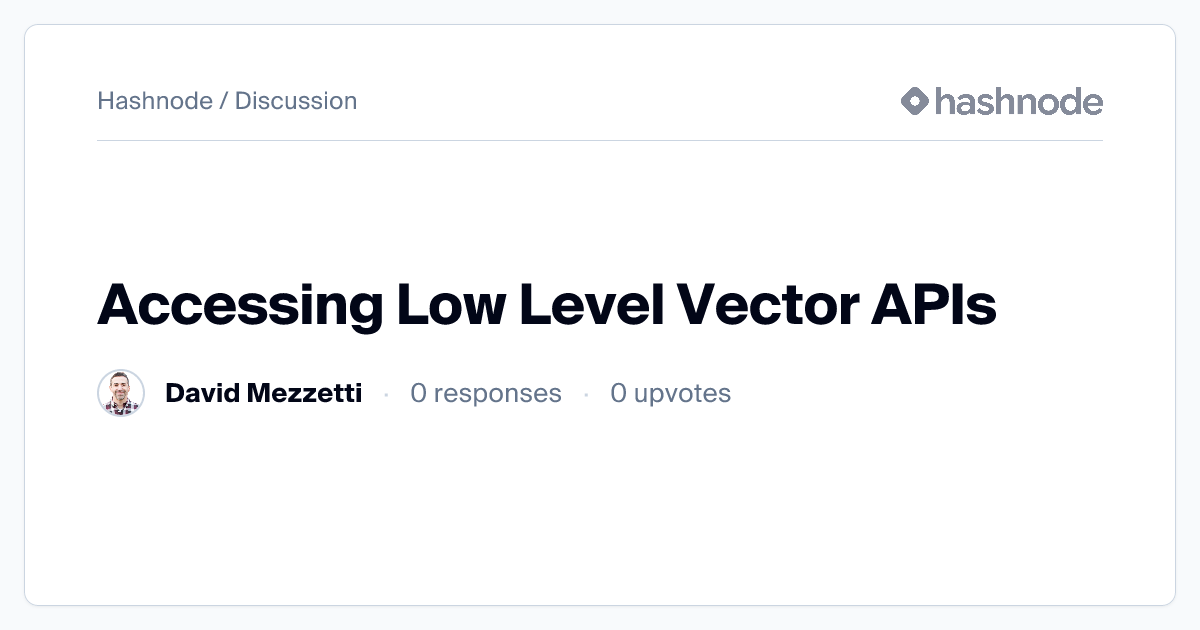View the "0 responses" count
The height and width of the screenshot is (630, 1200).
click(x=486, y=393)
